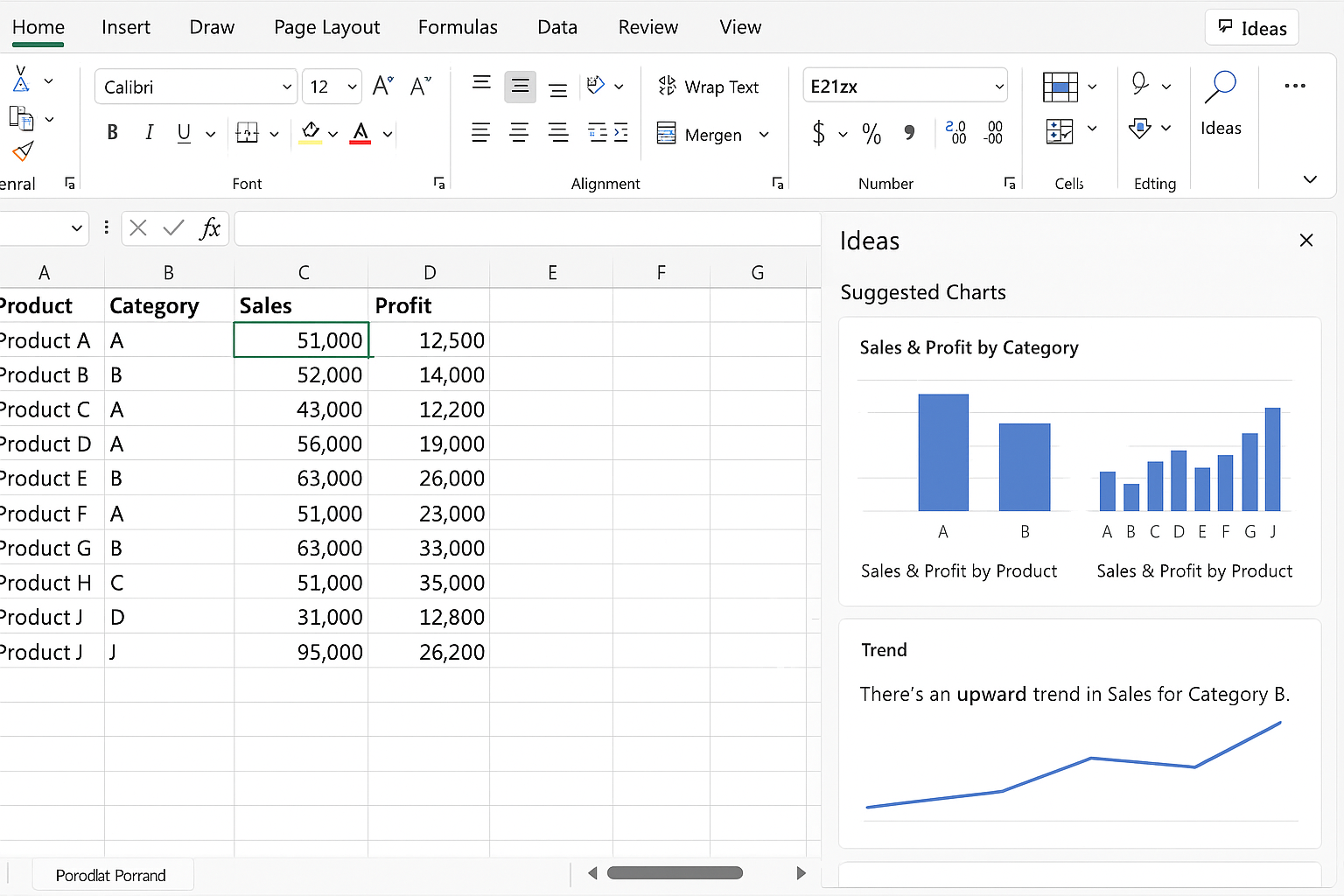Viewport: 1344px width, 896px height.
Task: Open fill color dropdown arrow
Action: (332, 134)
